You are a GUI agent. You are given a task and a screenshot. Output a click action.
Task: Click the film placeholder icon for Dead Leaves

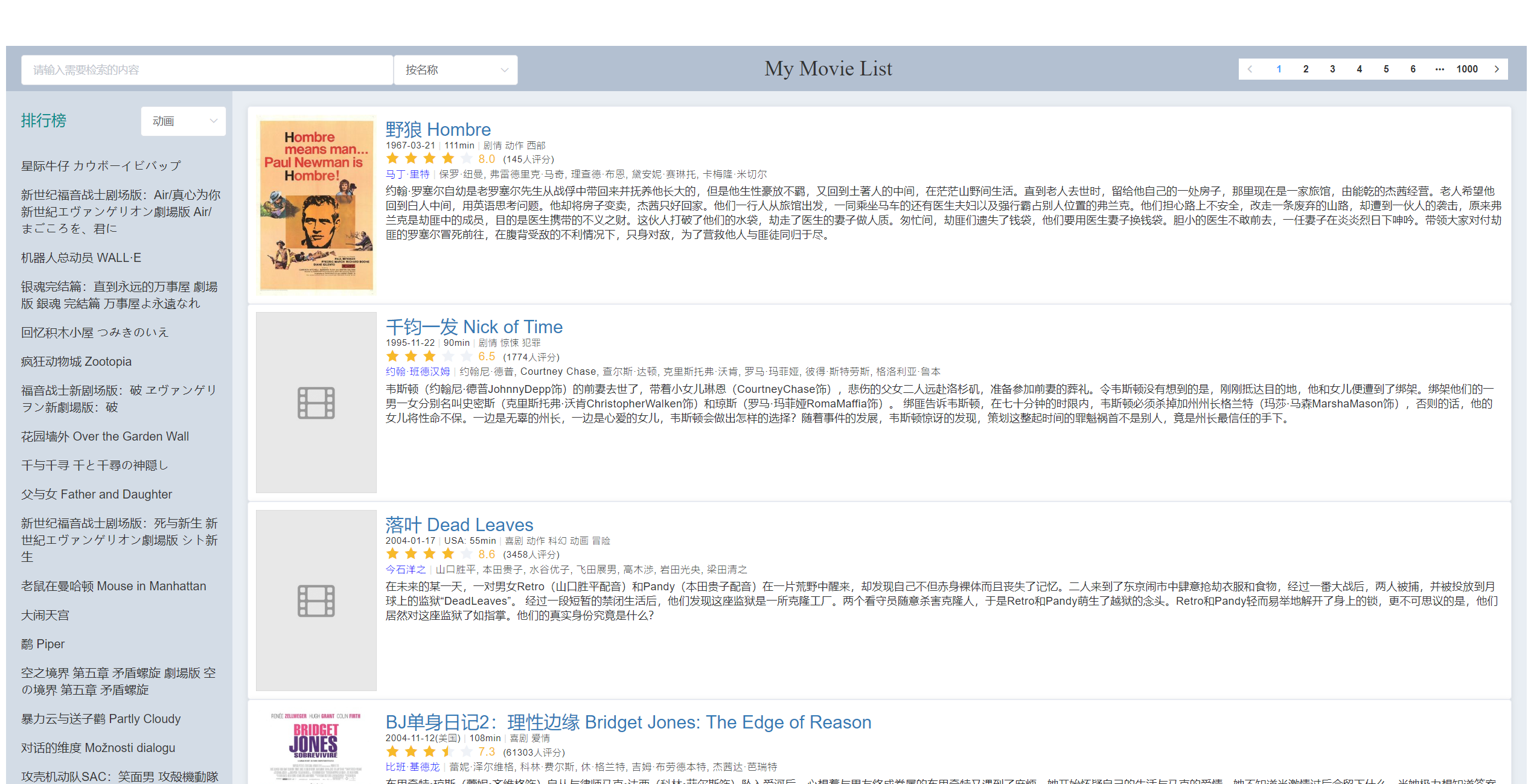click(x=316, y=601)
